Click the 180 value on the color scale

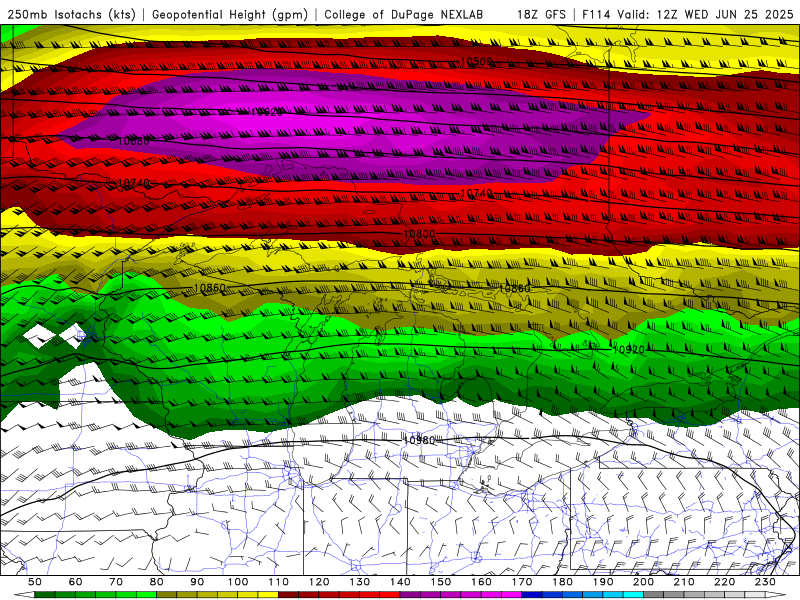562,582
